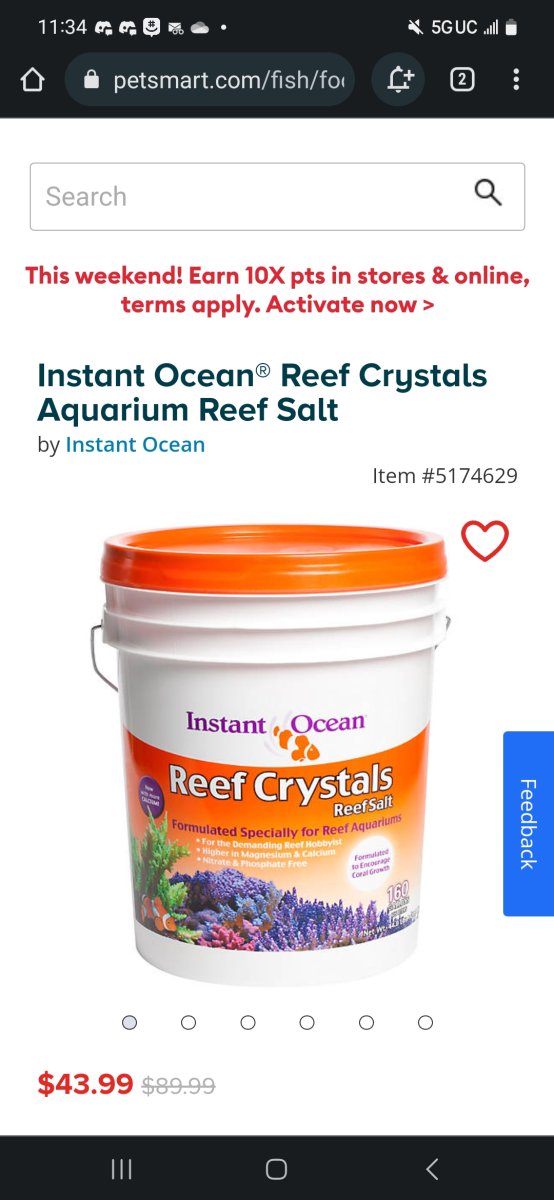This screenshot has height=1200, width=554.
Task: Tap the search magnifying glass icon
Action: tap(488, 193)
